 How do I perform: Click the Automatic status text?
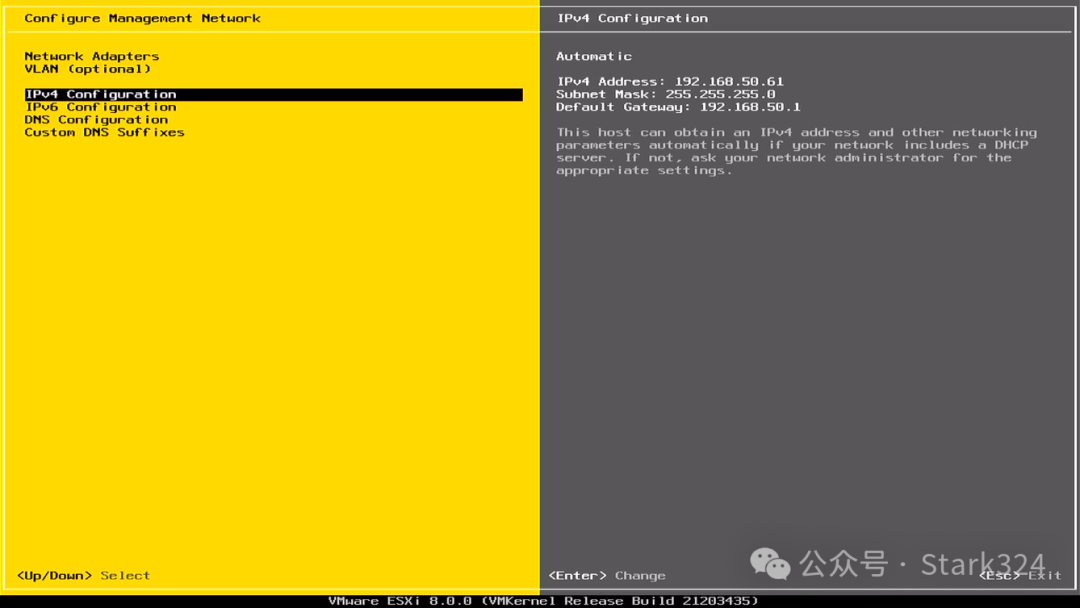point(594,56)
